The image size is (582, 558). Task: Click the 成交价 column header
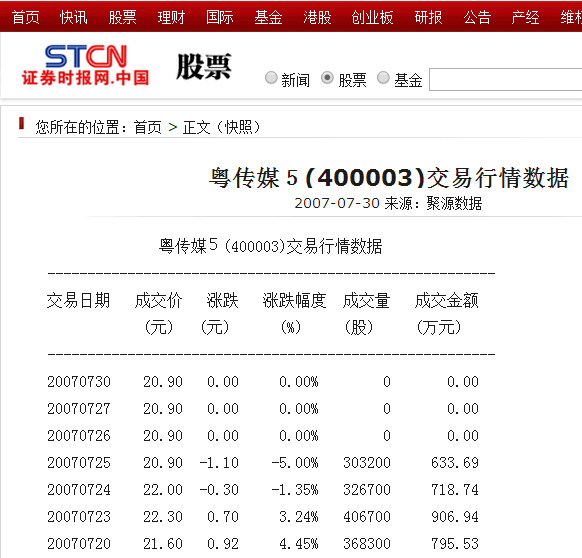[158, 300]
